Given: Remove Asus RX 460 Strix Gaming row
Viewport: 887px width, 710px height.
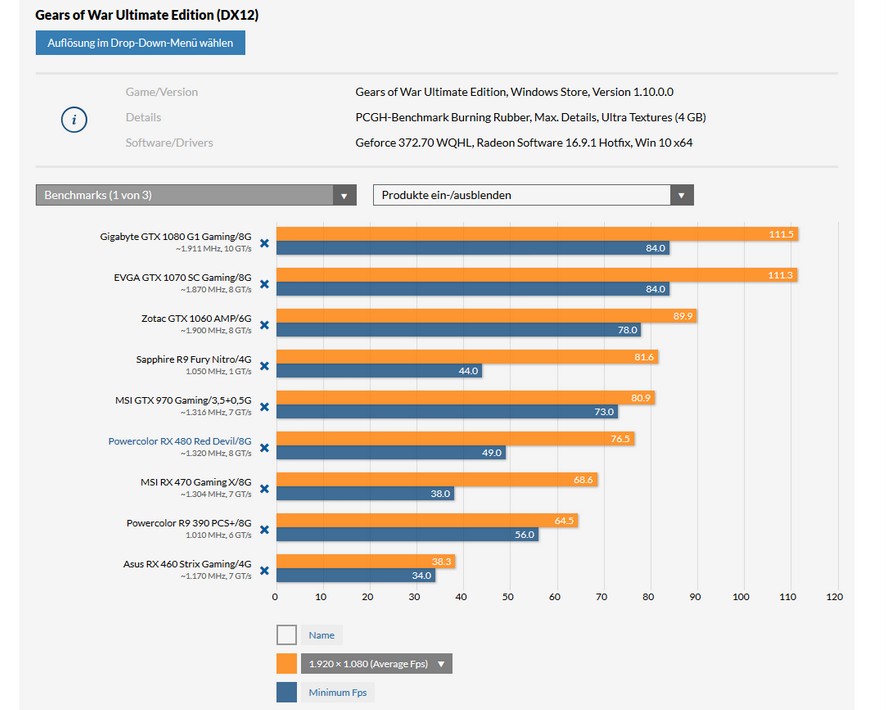Looking at the screenshot, I should point(264,571).
